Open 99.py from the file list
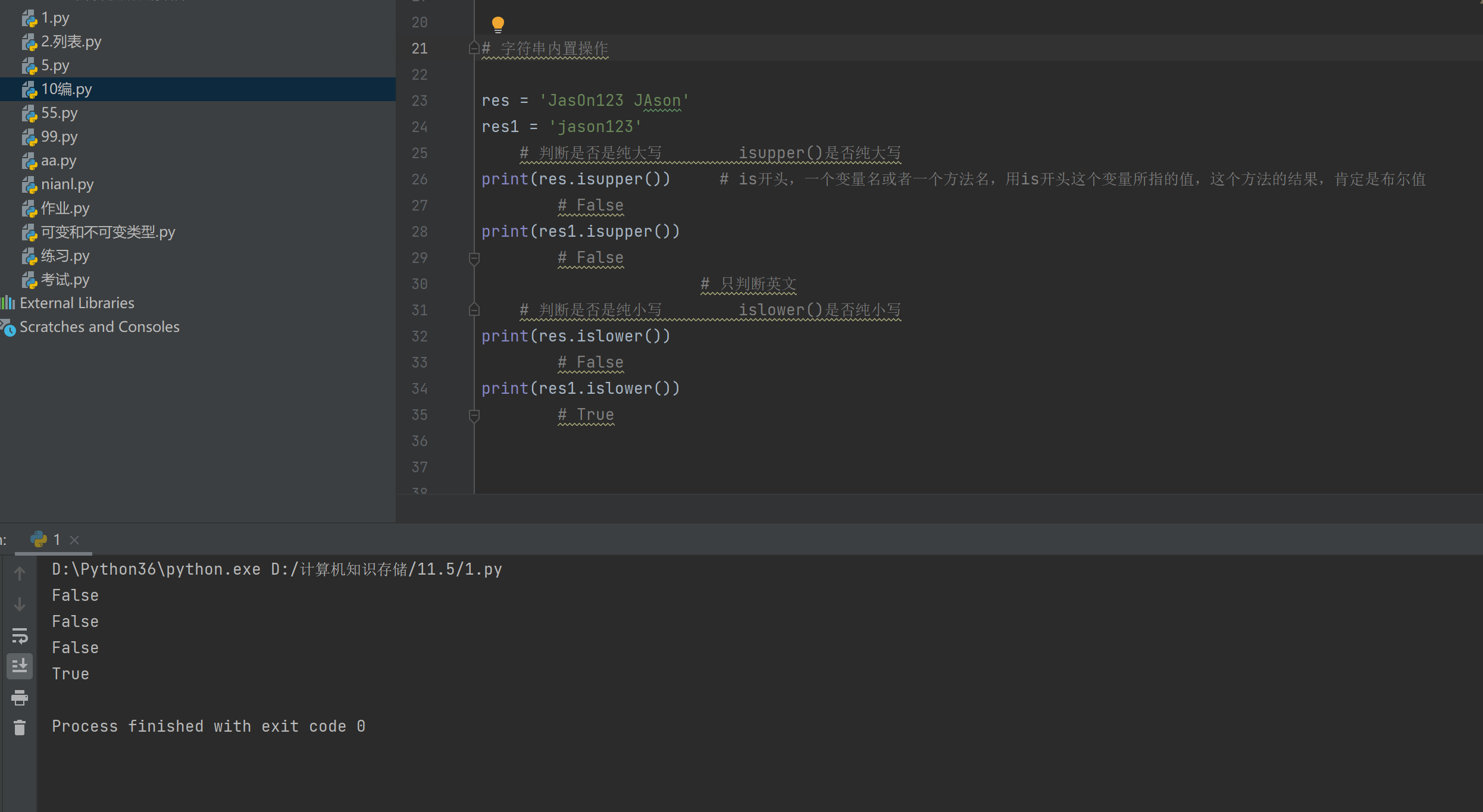1483x812 pixels. (59, 137)
